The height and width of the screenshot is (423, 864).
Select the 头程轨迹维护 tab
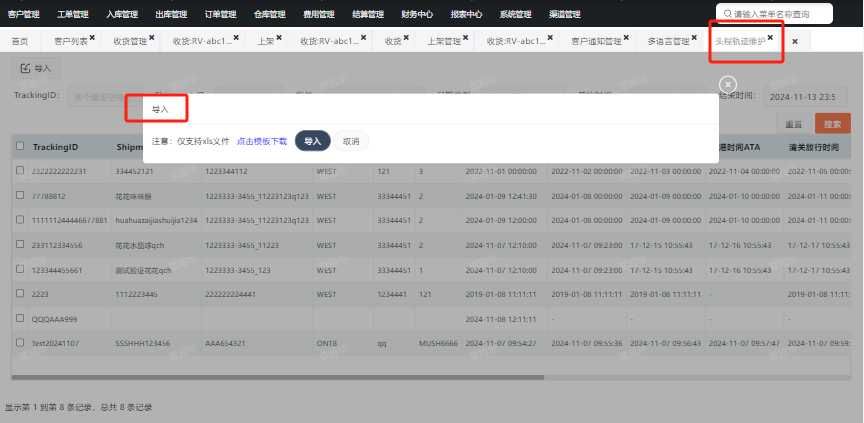pos(740,41)
